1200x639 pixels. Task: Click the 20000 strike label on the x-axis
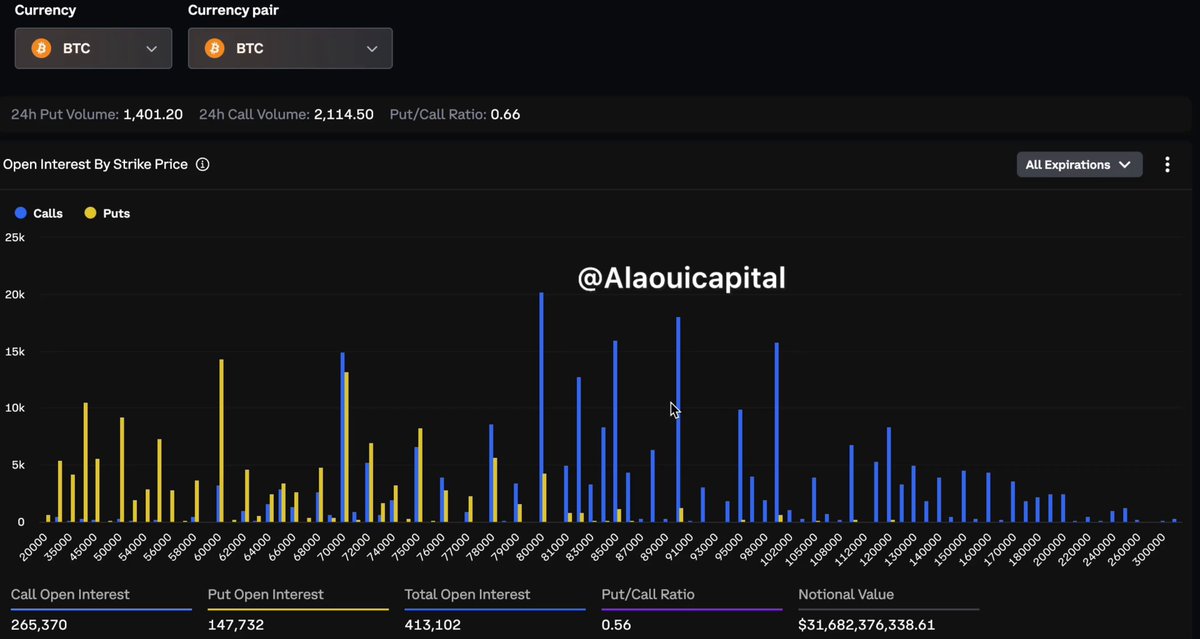tap(35, 546)
